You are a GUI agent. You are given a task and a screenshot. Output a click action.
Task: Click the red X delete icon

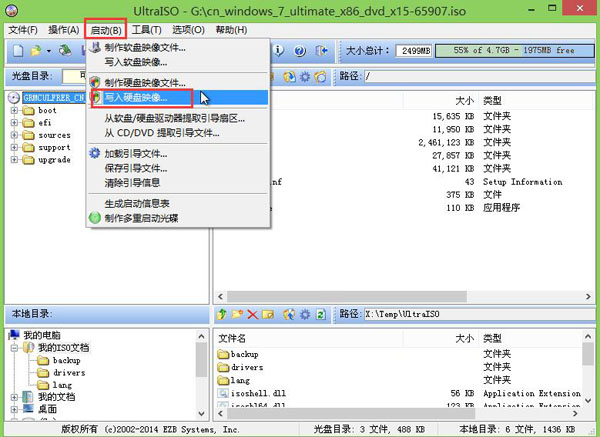pos(253,315)
